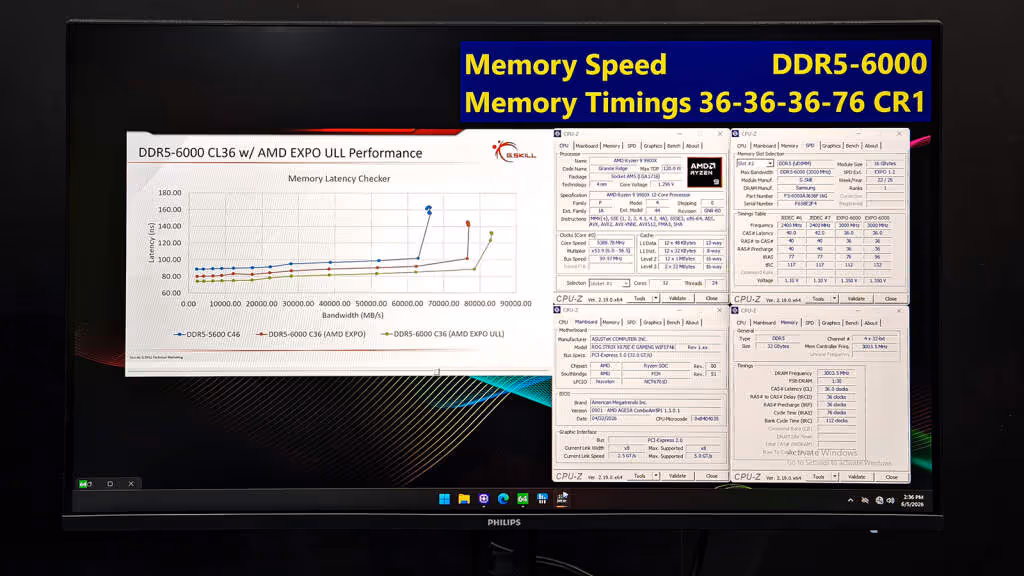Expand Tools arrow in Processor CPU-Z window
The image size is (1024, 576).
(656, 298)
